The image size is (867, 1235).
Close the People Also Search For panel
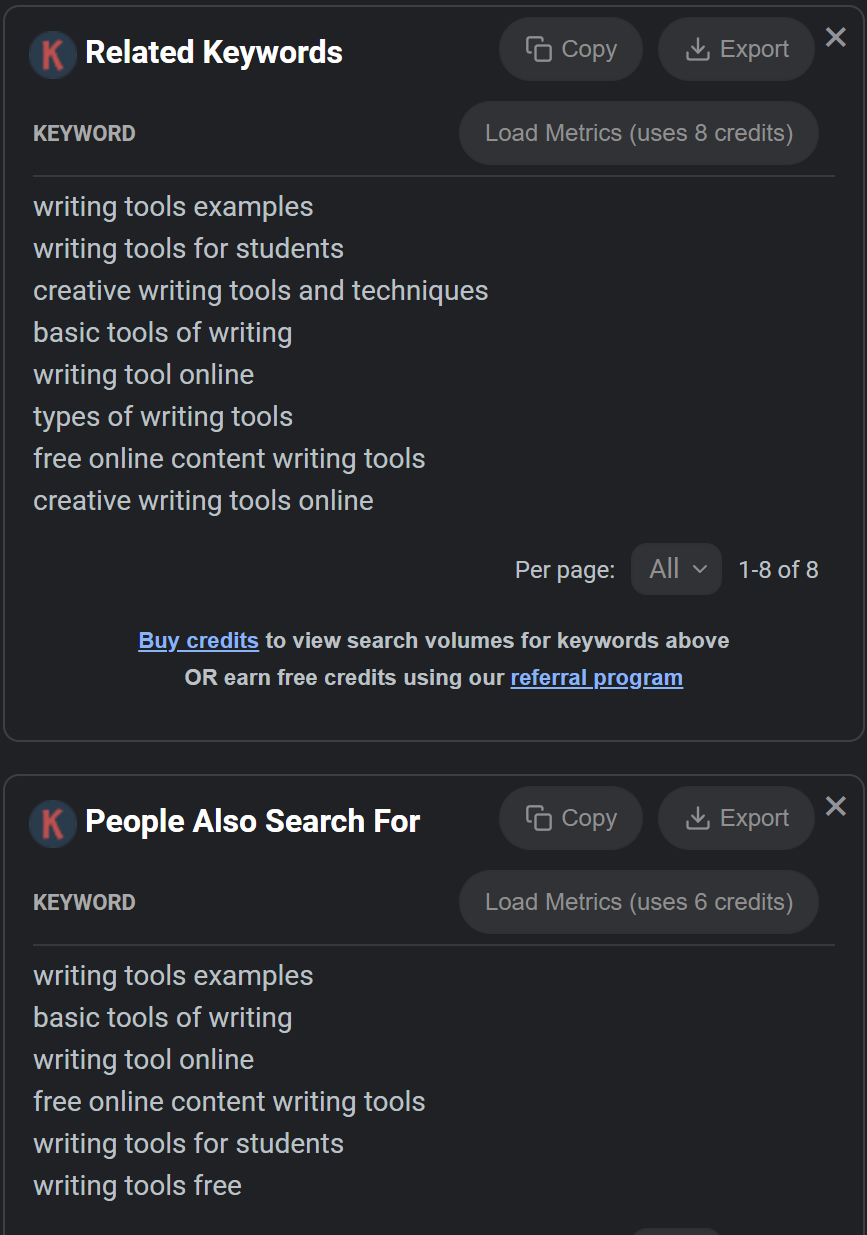coord(836,806)
